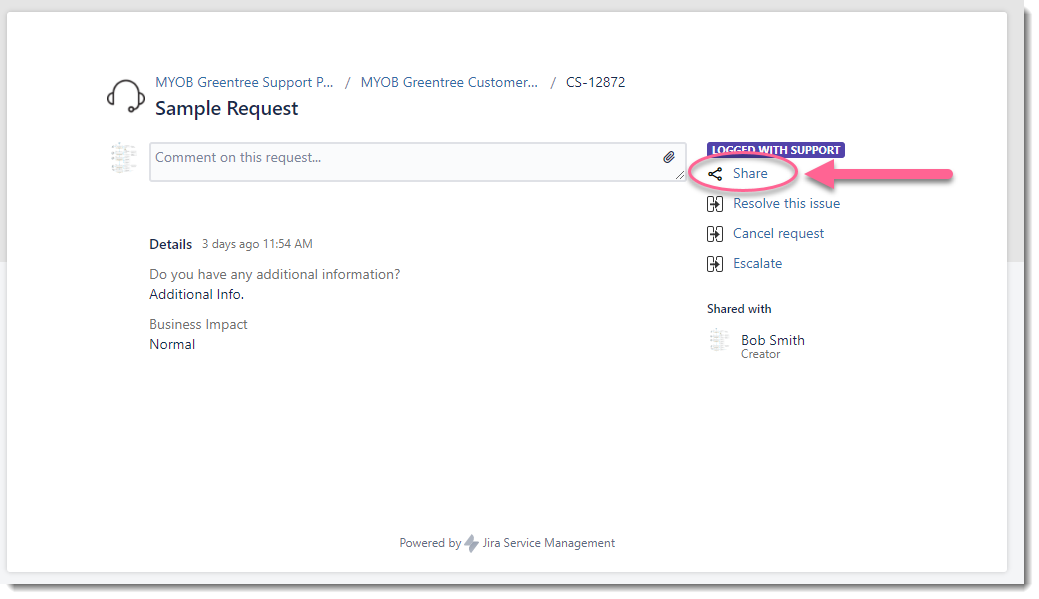Image resolution: width=1039 pixels, height=599 pixels.
Task: Click the additional information question label
Action: click(x=274, y=274)
